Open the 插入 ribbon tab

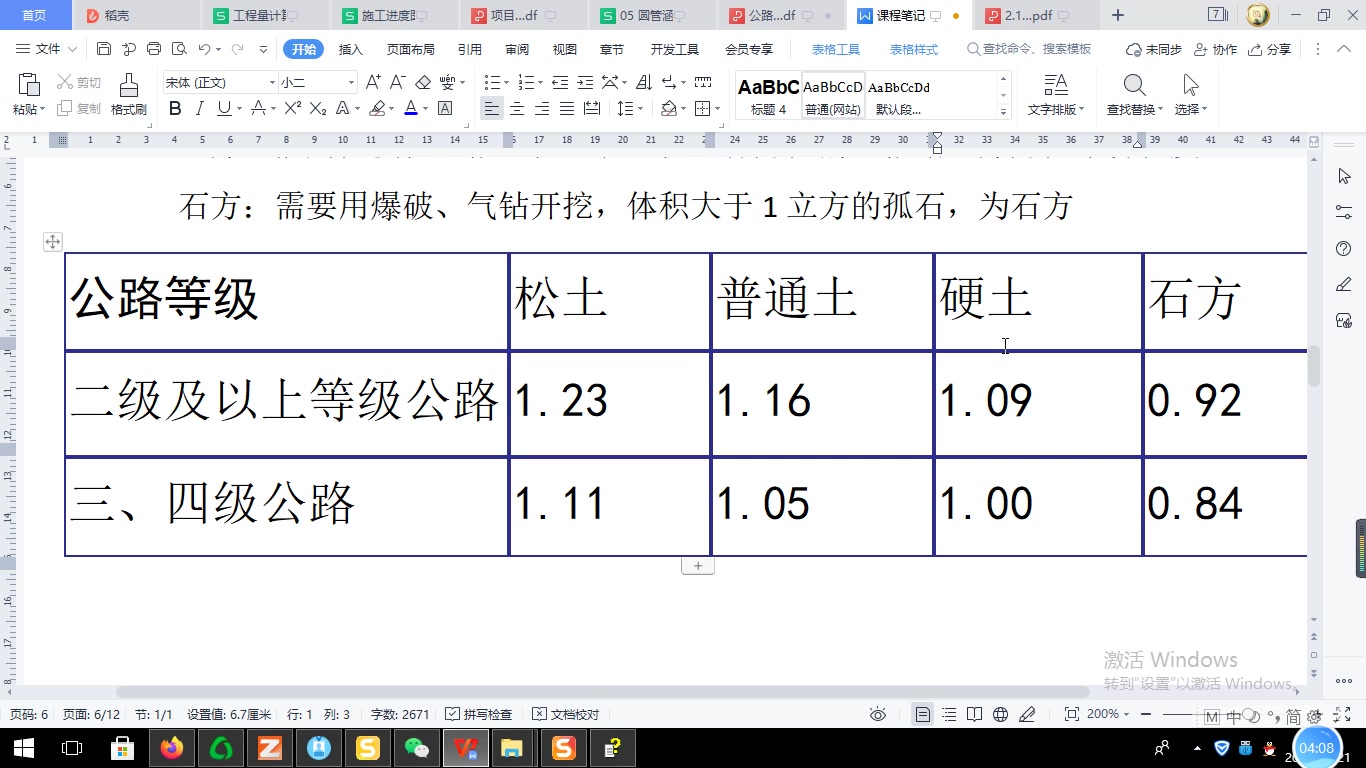351,49
